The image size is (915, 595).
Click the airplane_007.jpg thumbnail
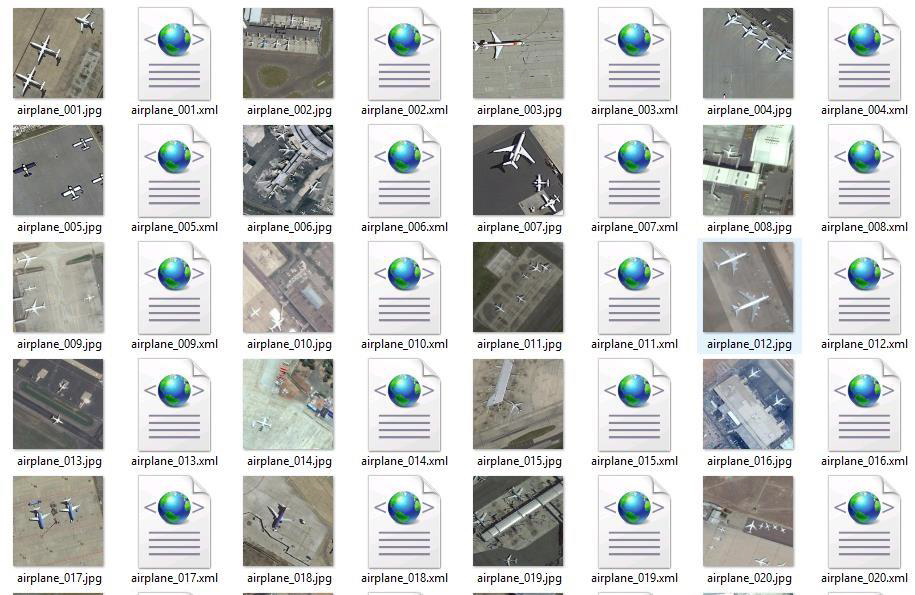point(518,170)
